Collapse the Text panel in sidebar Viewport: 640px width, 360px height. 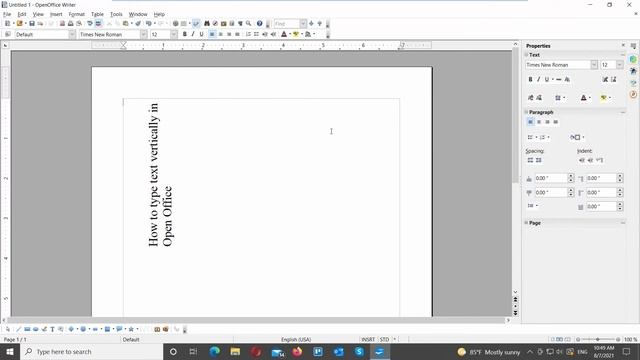coord(527,55)
